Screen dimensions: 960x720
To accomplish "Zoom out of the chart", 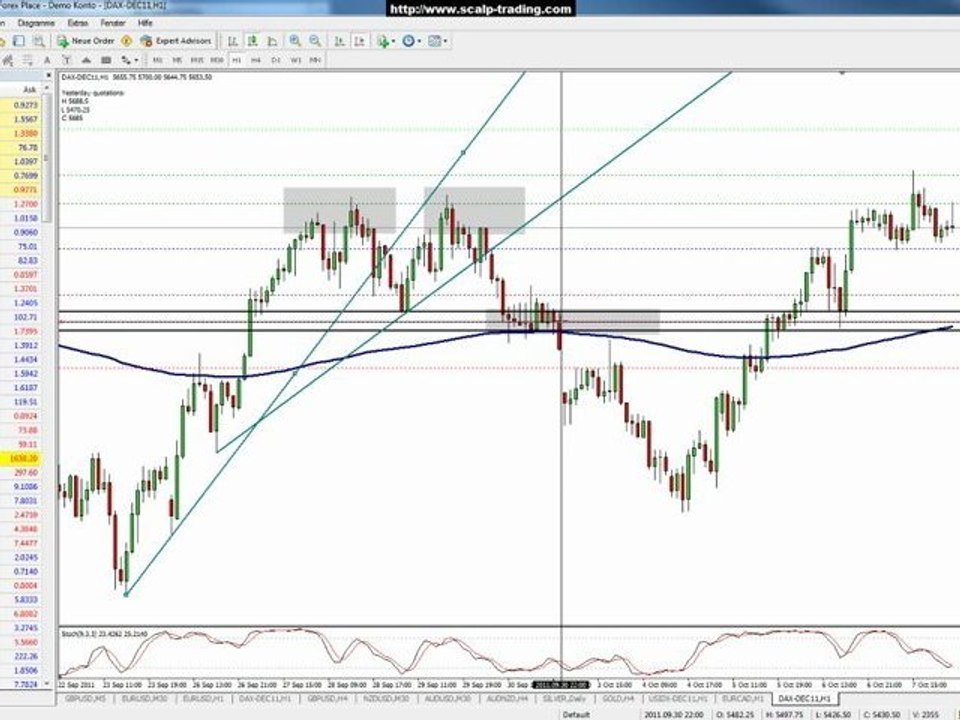I will (315, 41).
